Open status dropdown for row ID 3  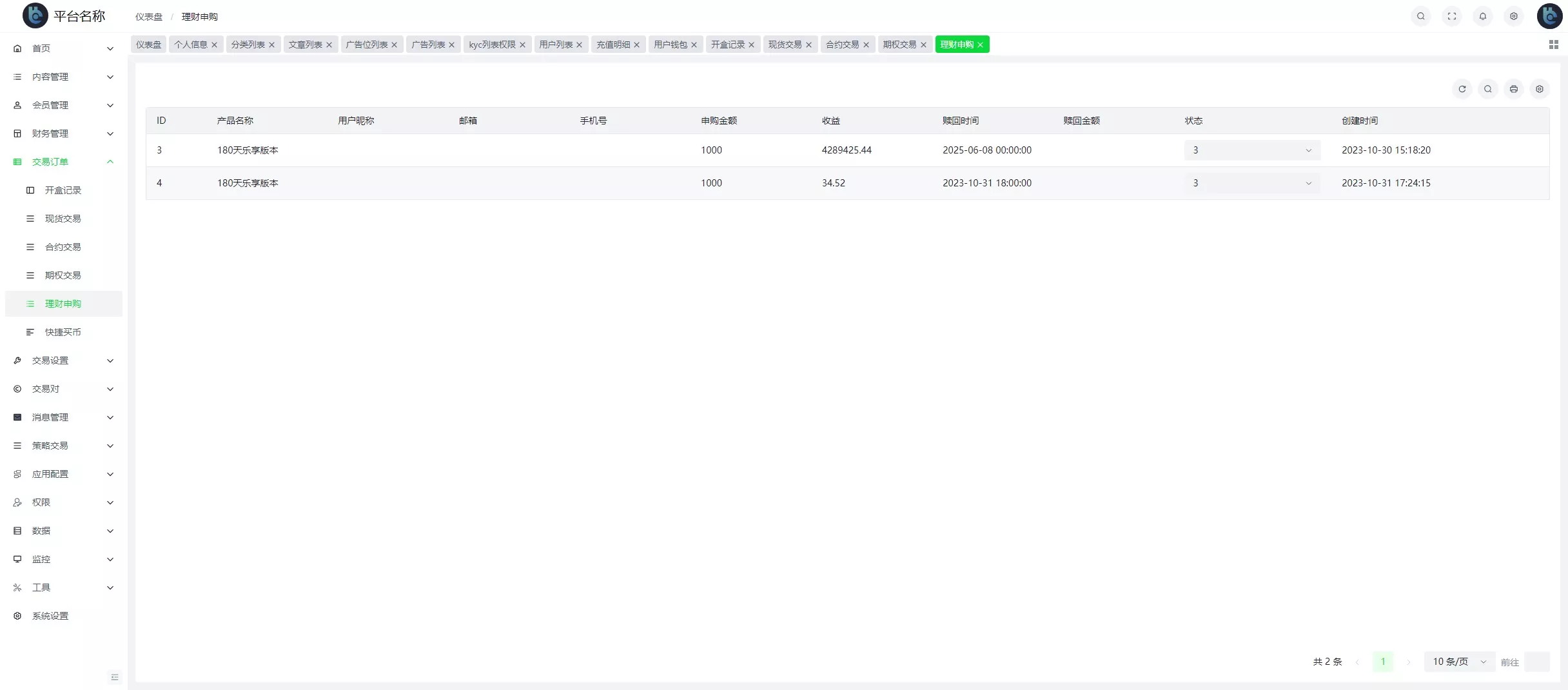click(x=1251, y=150)
